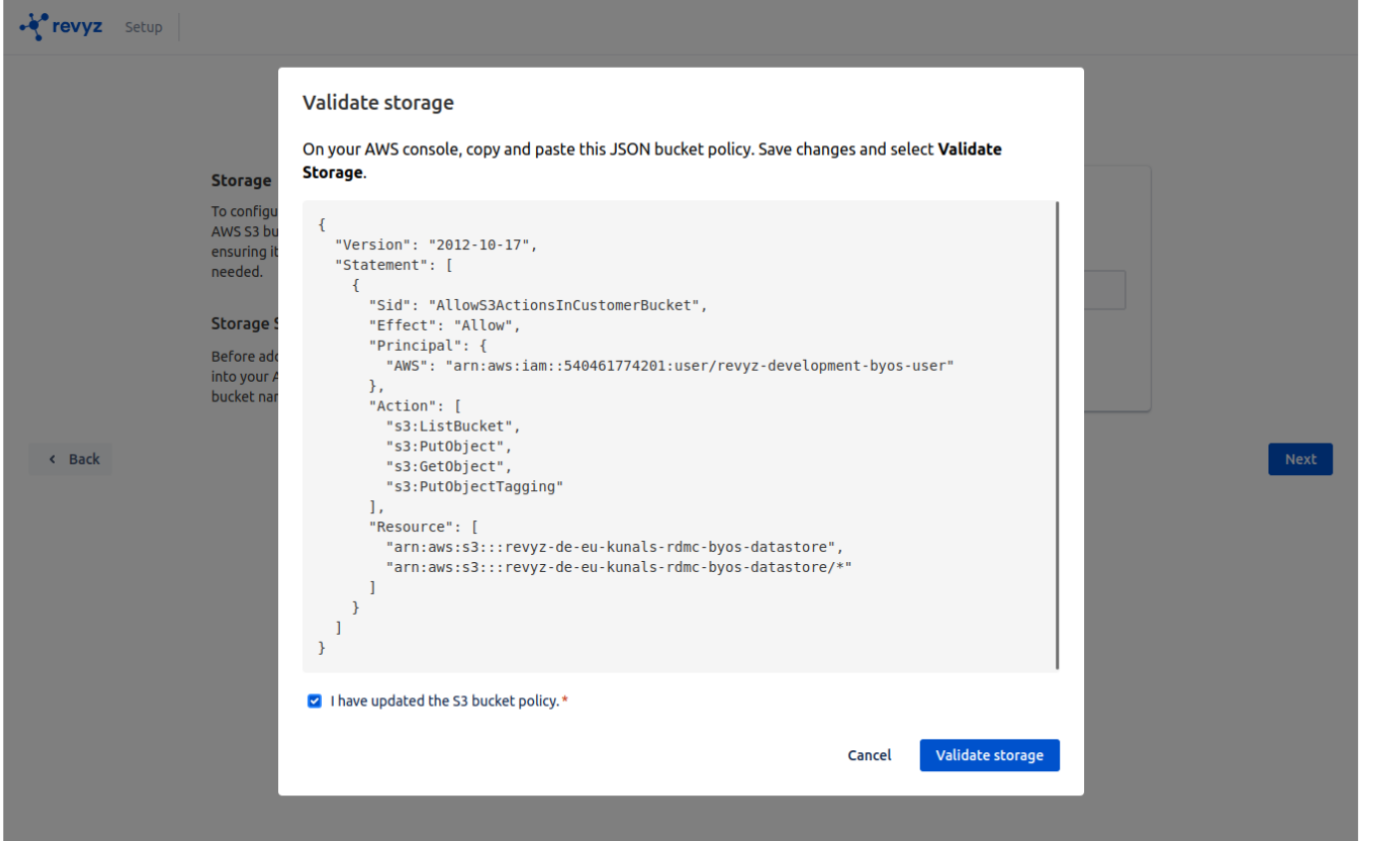Screen dimensions: 1400x841
Task: Click the datastore bucket ARN ending with comma
Action: [x=615, y=547]
